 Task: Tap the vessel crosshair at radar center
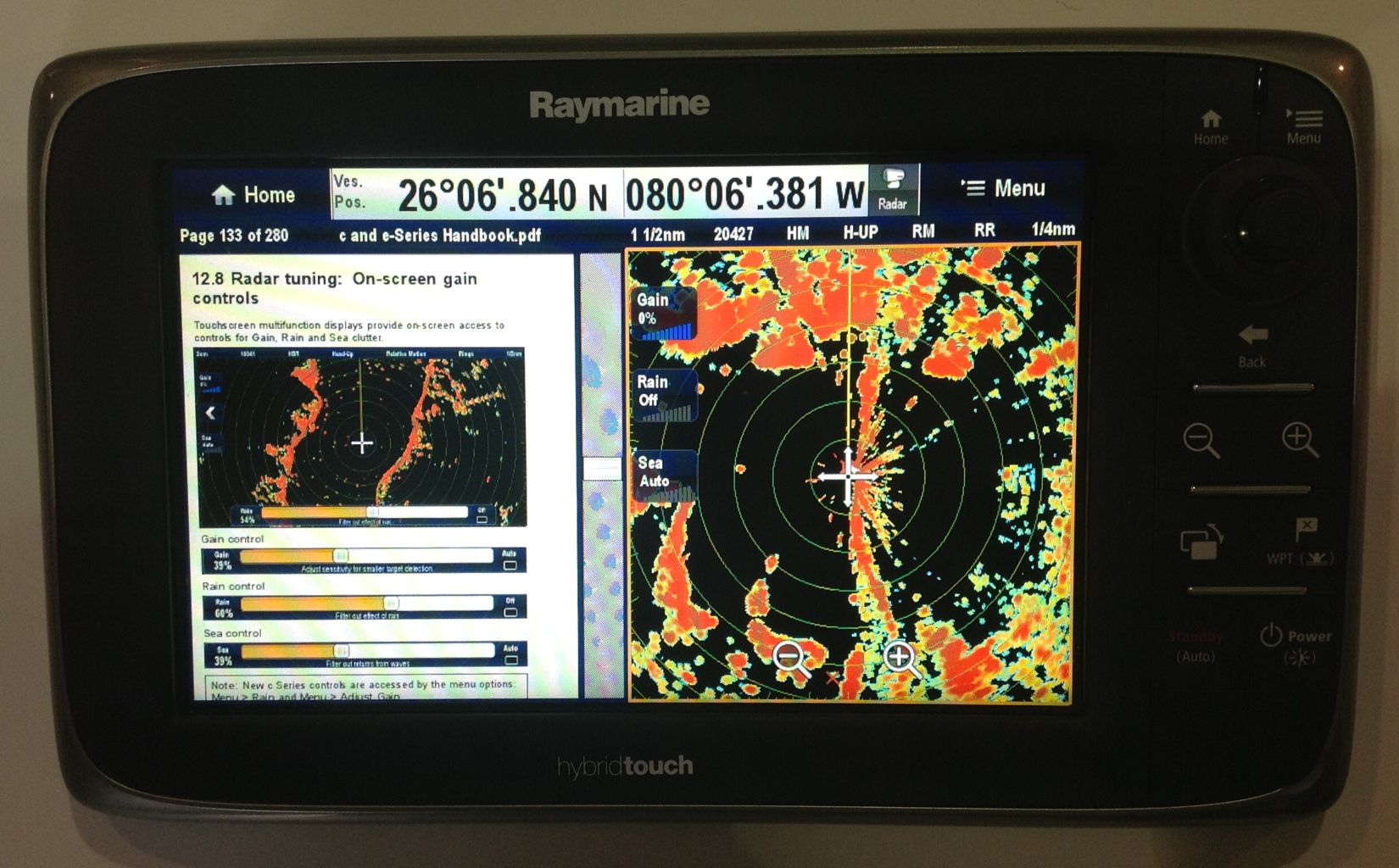click(849, 476)
